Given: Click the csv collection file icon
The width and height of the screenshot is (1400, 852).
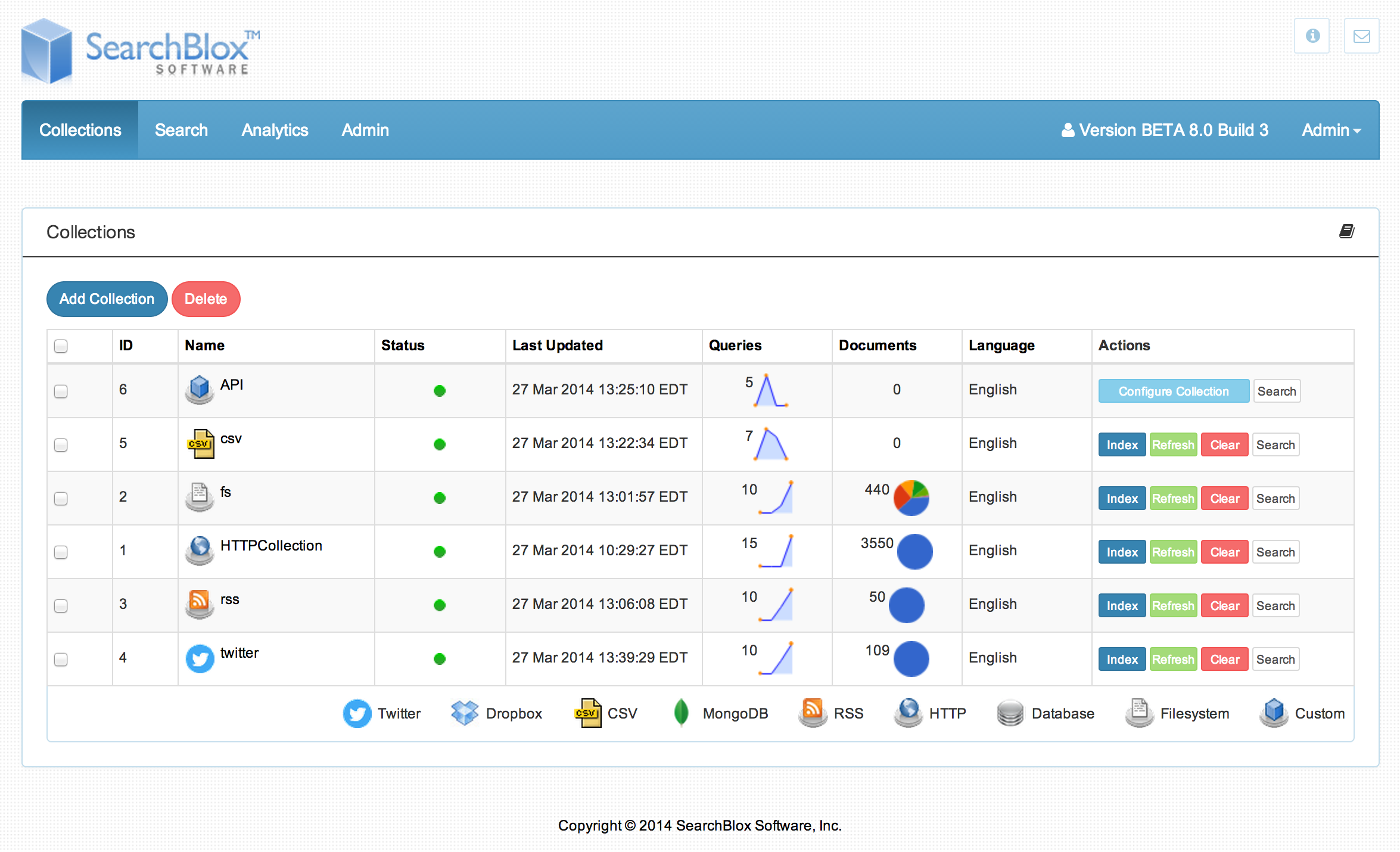Looking at the screenshot, I should tap(201, 444).
